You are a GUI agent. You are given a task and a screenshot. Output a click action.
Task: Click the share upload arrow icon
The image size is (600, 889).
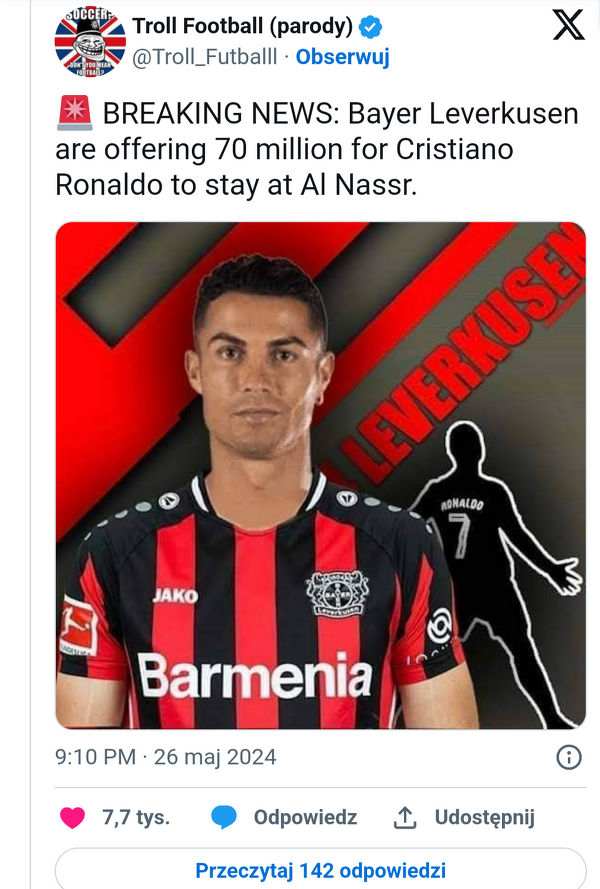pos(405,818)
